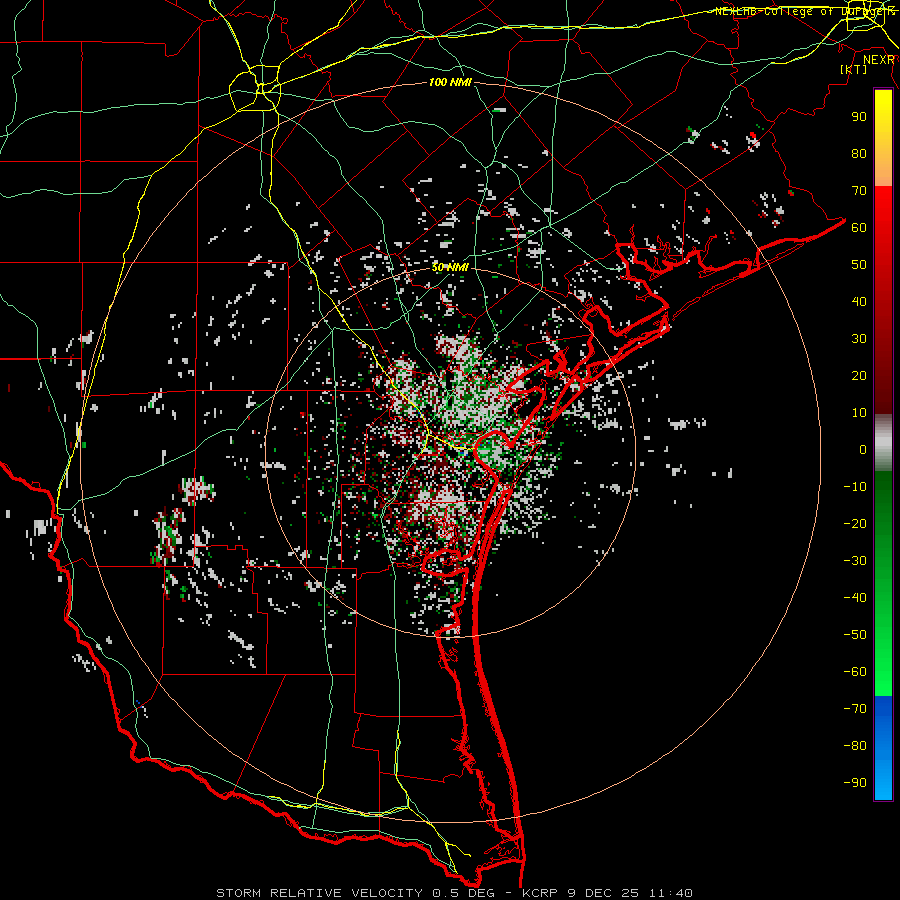Click the gray zero-velocity segment of color bar
Image resolution: width=900 pixels, height=900 pixels.
click(883, 443)
